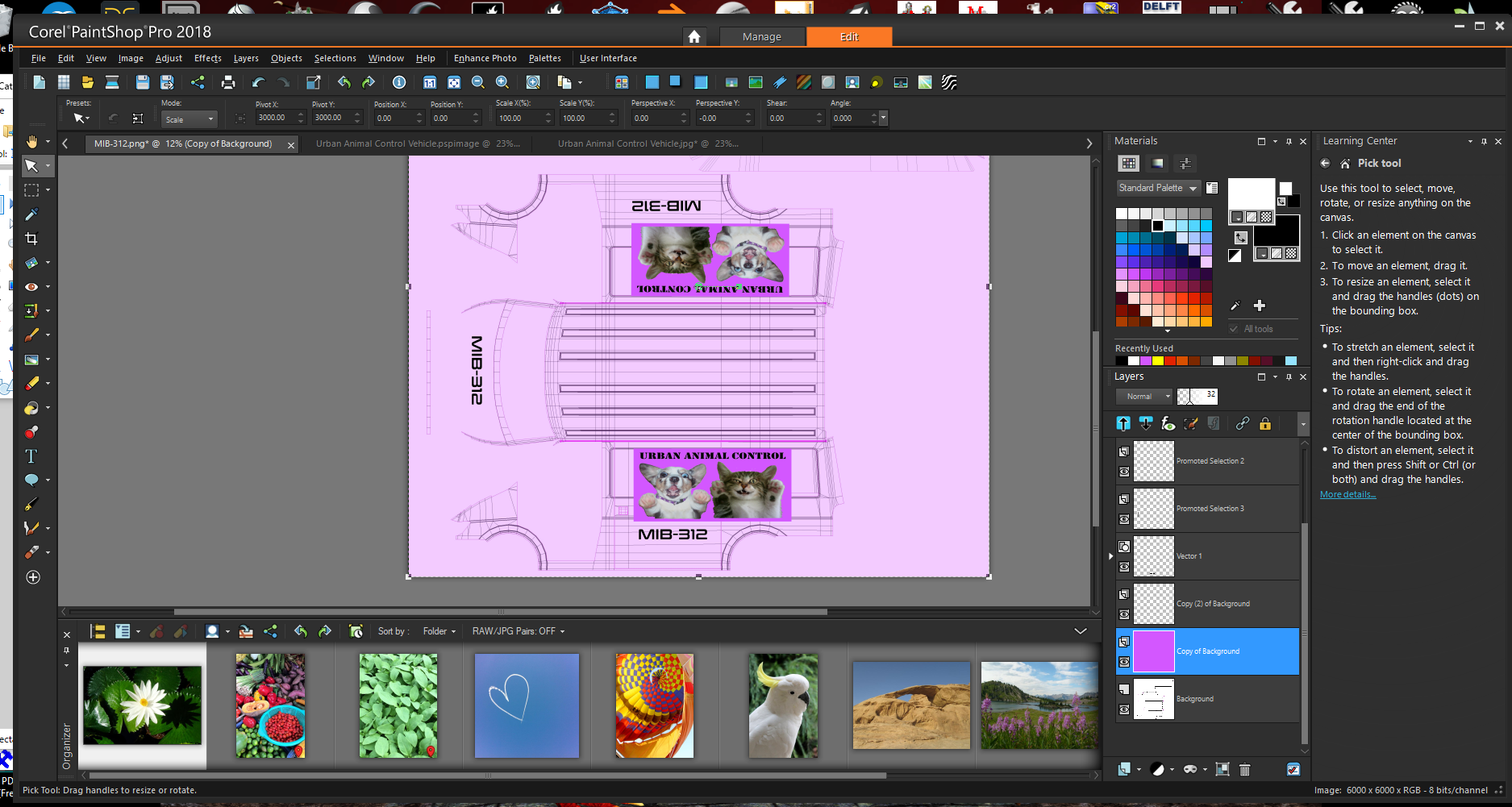The image size is (1512, 807).
Task: Click the Share icon in standard toolbar
Action: click(x=198, y=82)
